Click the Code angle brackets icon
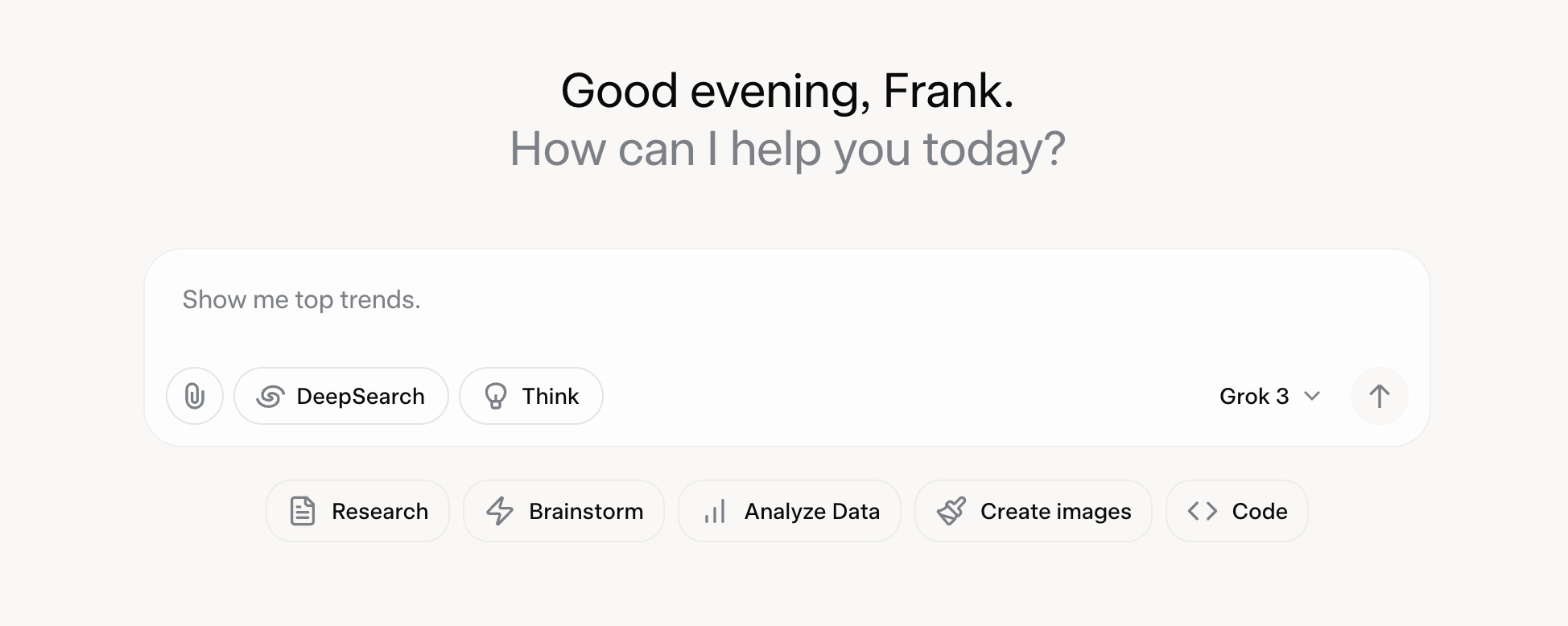This screenshot has width=1568, height=626. pyautogui.click(x=1203, y=511)
